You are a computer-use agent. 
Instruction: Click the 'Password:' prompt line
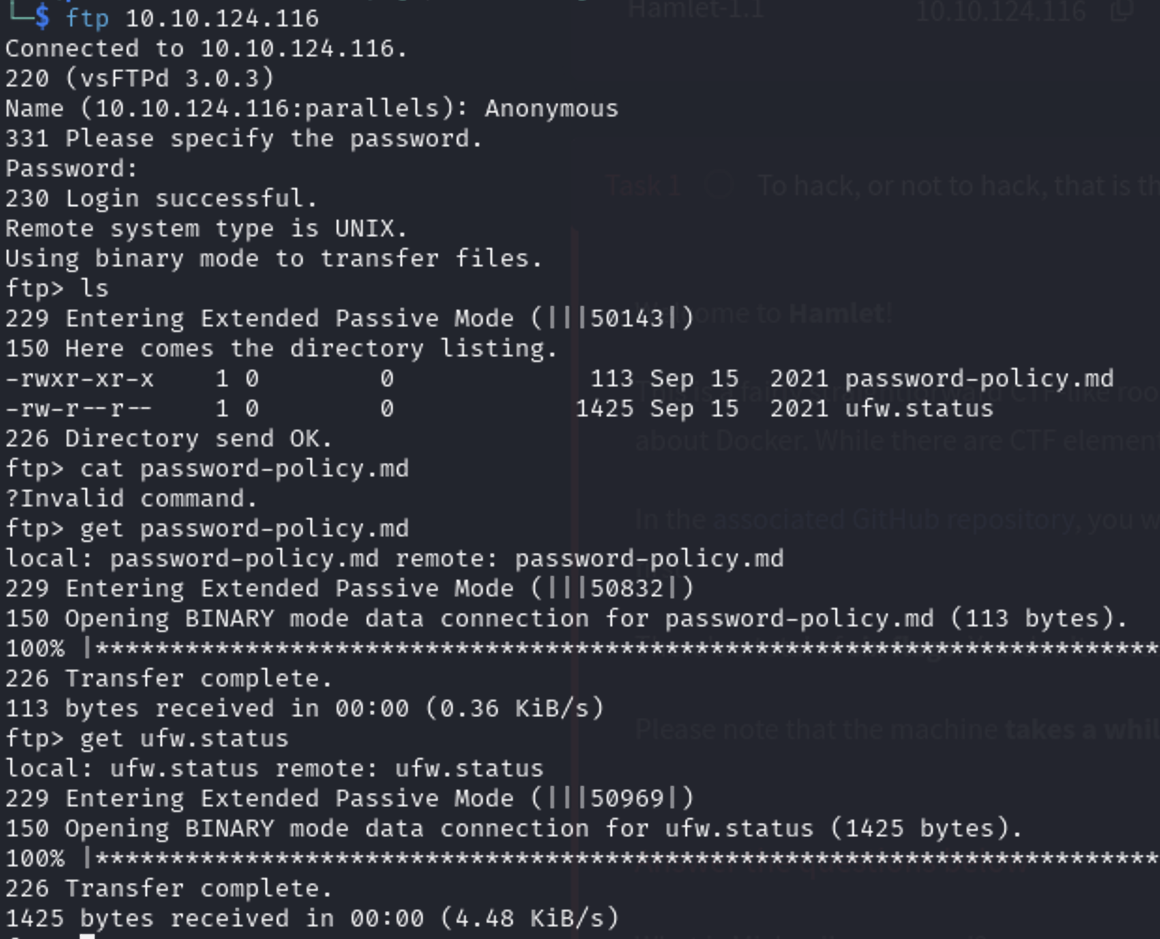pyautogui.click(x=71, y=168)
